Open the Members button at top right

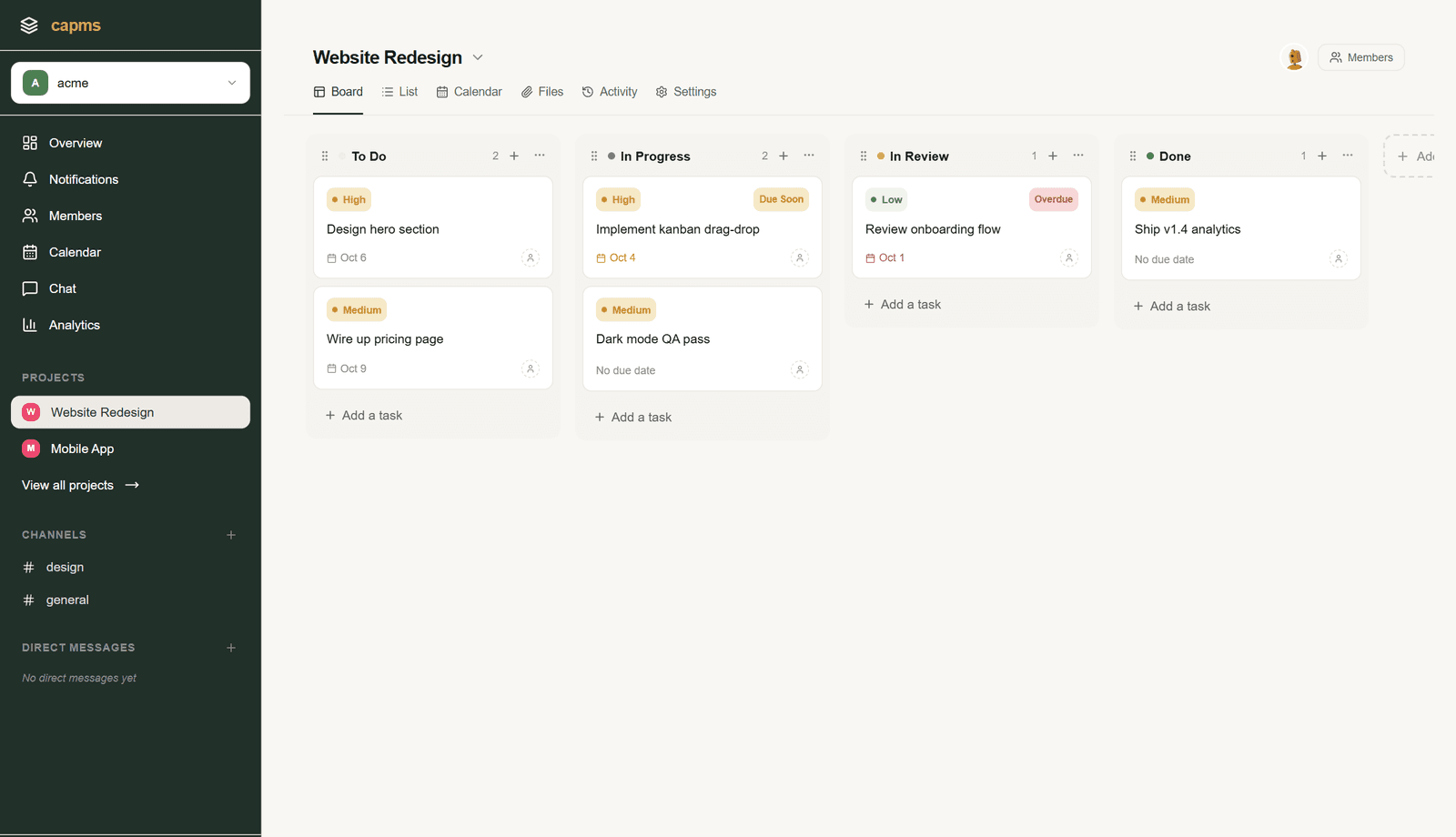pos(1360,57)
